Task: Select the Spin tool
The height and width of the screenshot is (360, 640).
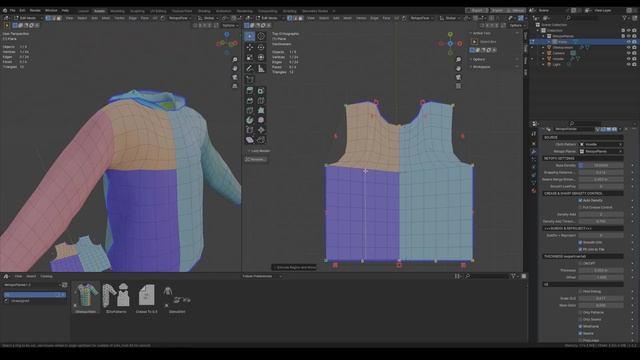Action: pyautogui.click(x=250, y=120)
